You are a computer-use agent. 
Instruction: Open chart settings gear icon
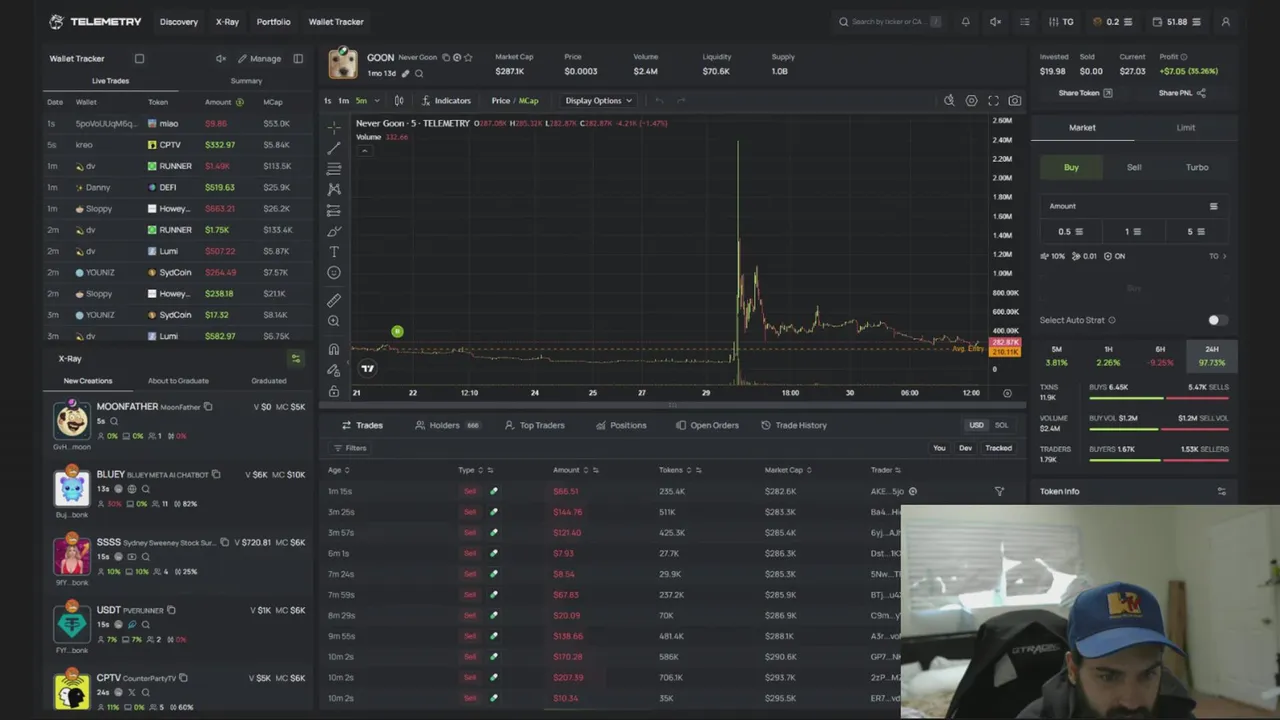(x=971, y=100)
